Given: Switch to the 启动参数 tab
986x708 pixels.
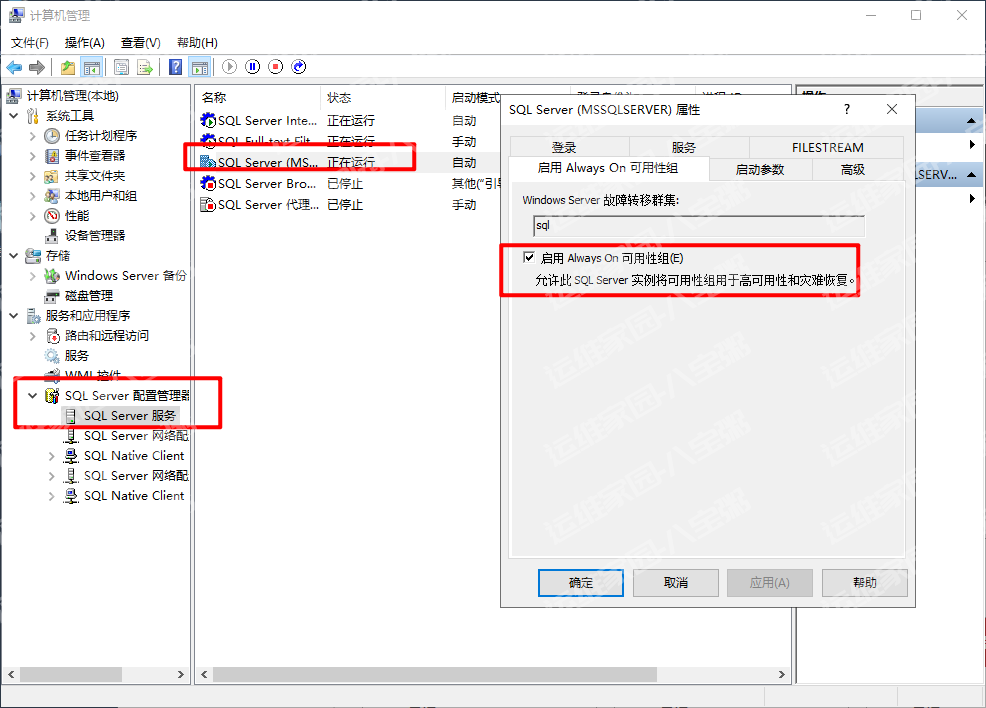Looking at the screenshot, I should 759,169.
